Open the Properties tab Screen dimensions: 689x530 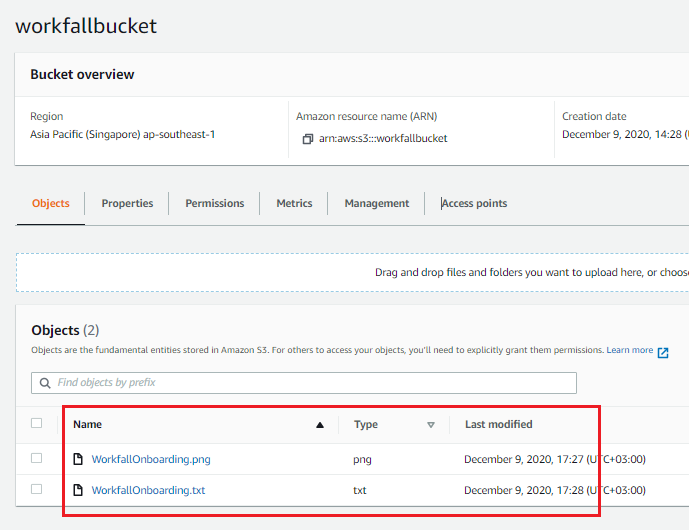point(127,203)
